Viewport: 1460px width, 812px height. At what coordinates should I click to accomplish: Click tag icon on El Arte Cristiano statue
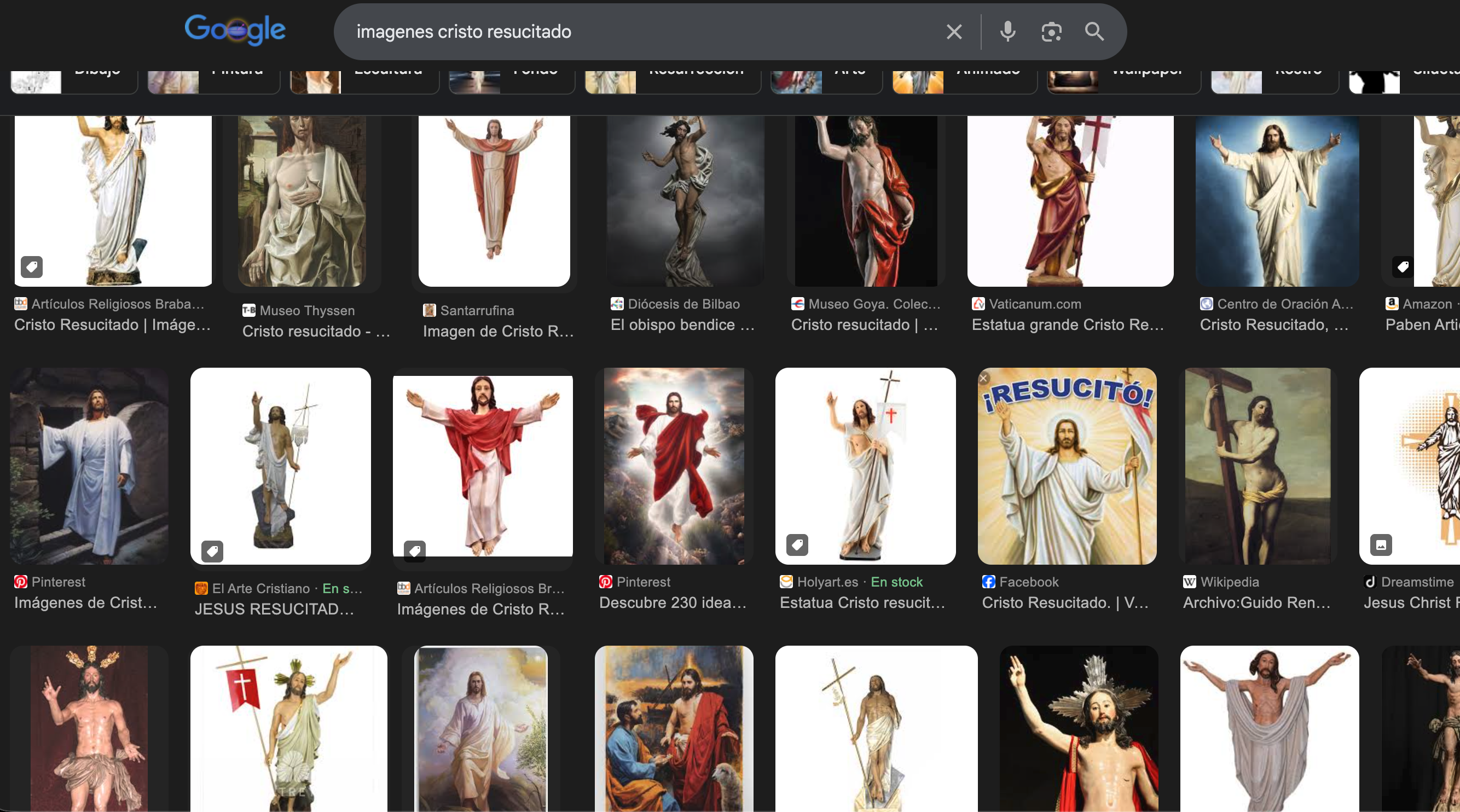tap(212, 551)
